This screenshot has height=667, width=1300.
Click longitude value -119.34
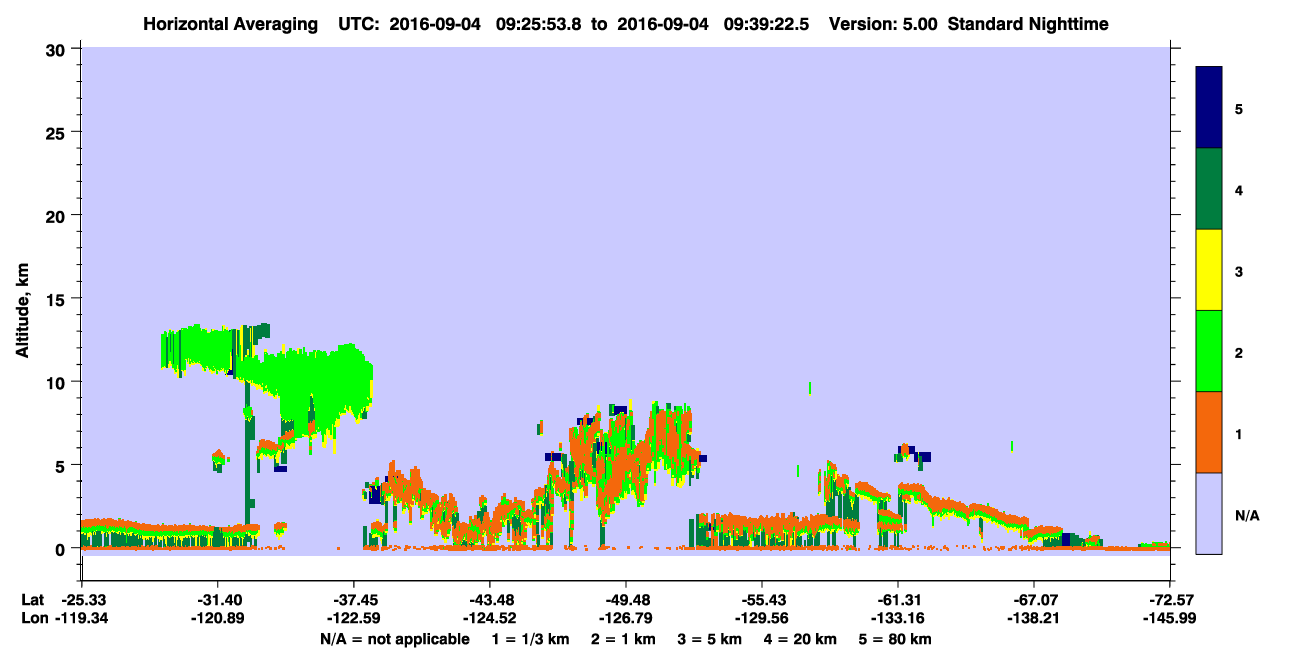pos(81,619)
